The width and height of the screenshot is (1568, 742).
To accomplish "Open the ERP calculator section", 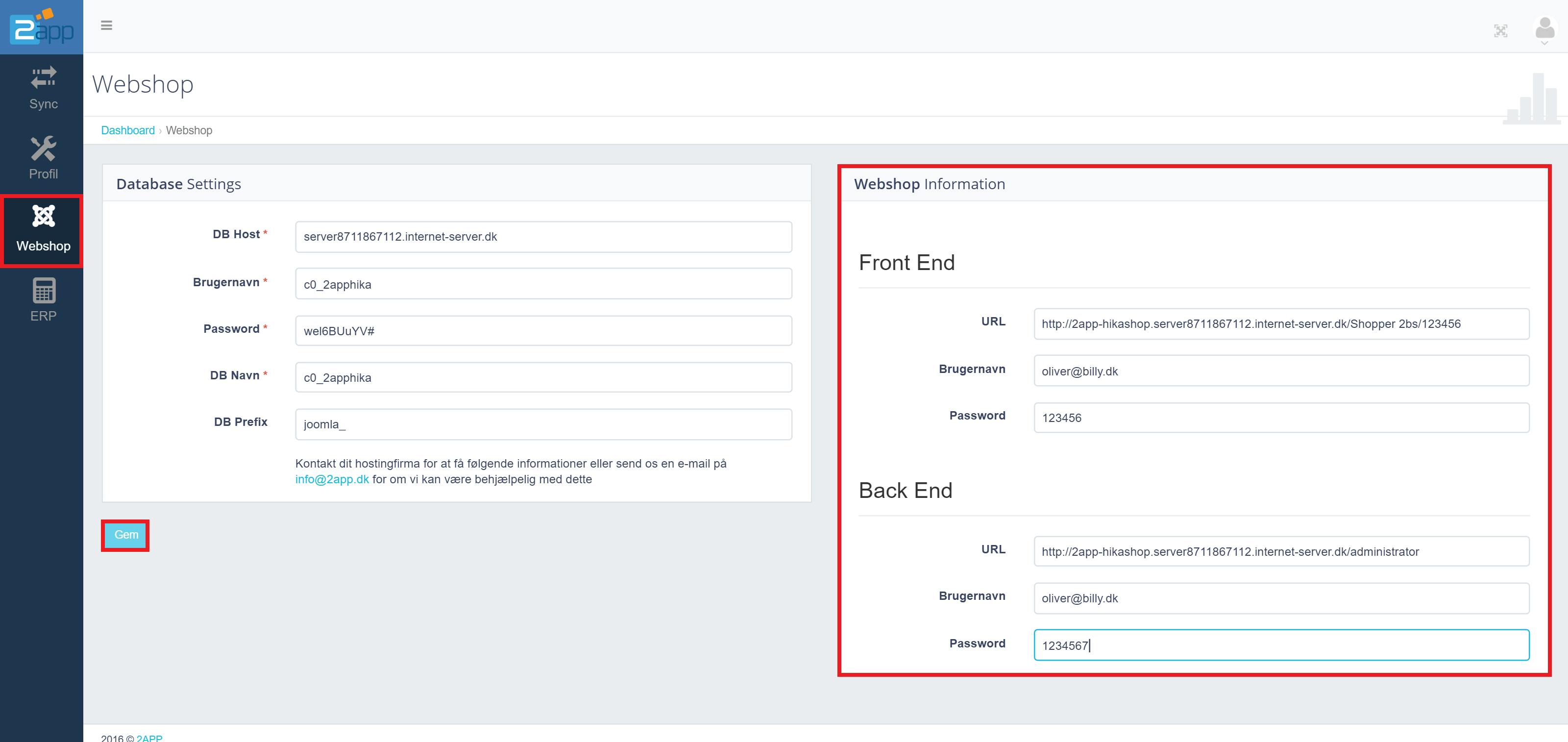I will point(43,300).
